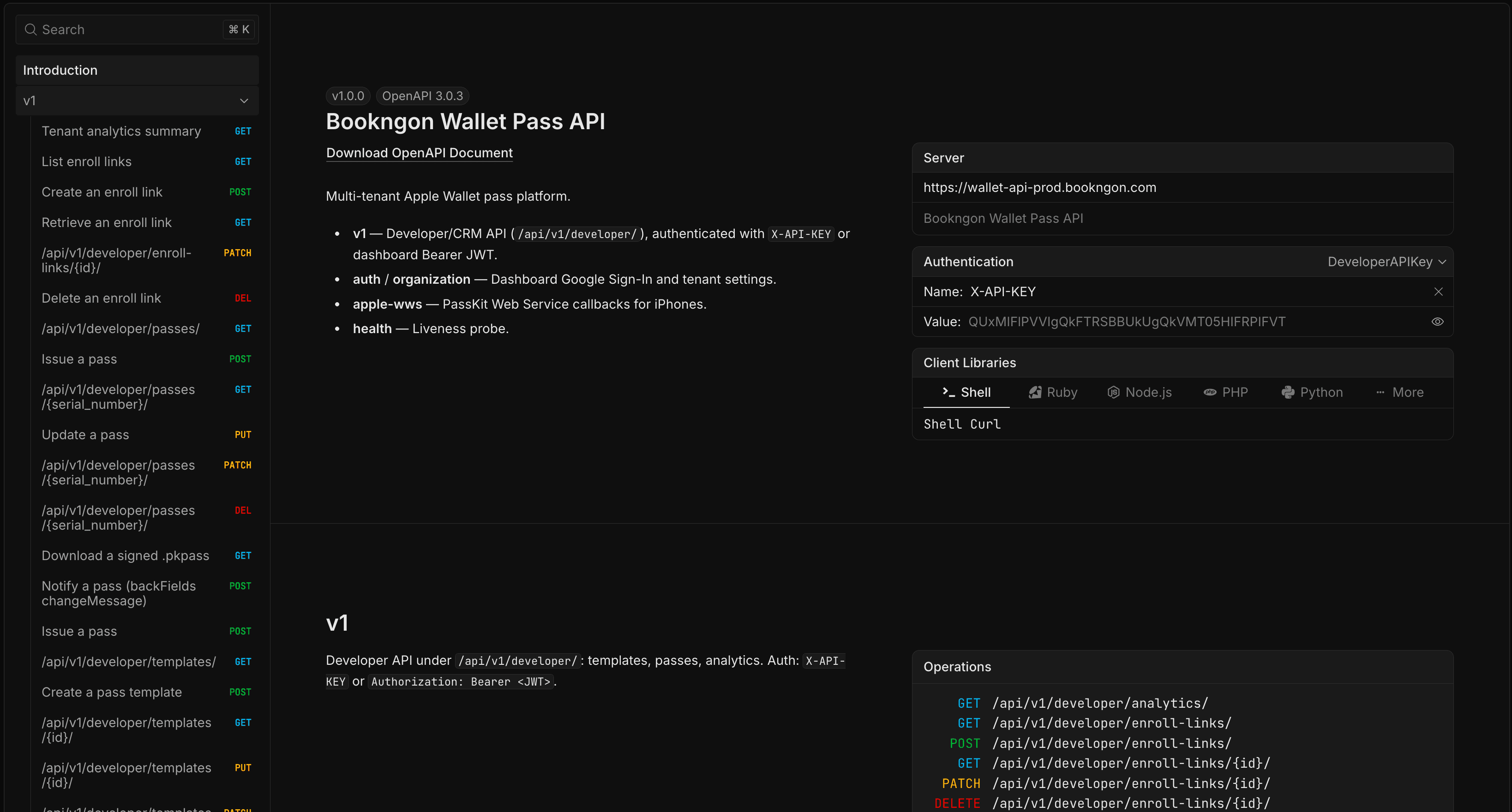
Task: Select the Shell client library tab
Action: click(966, 392)
